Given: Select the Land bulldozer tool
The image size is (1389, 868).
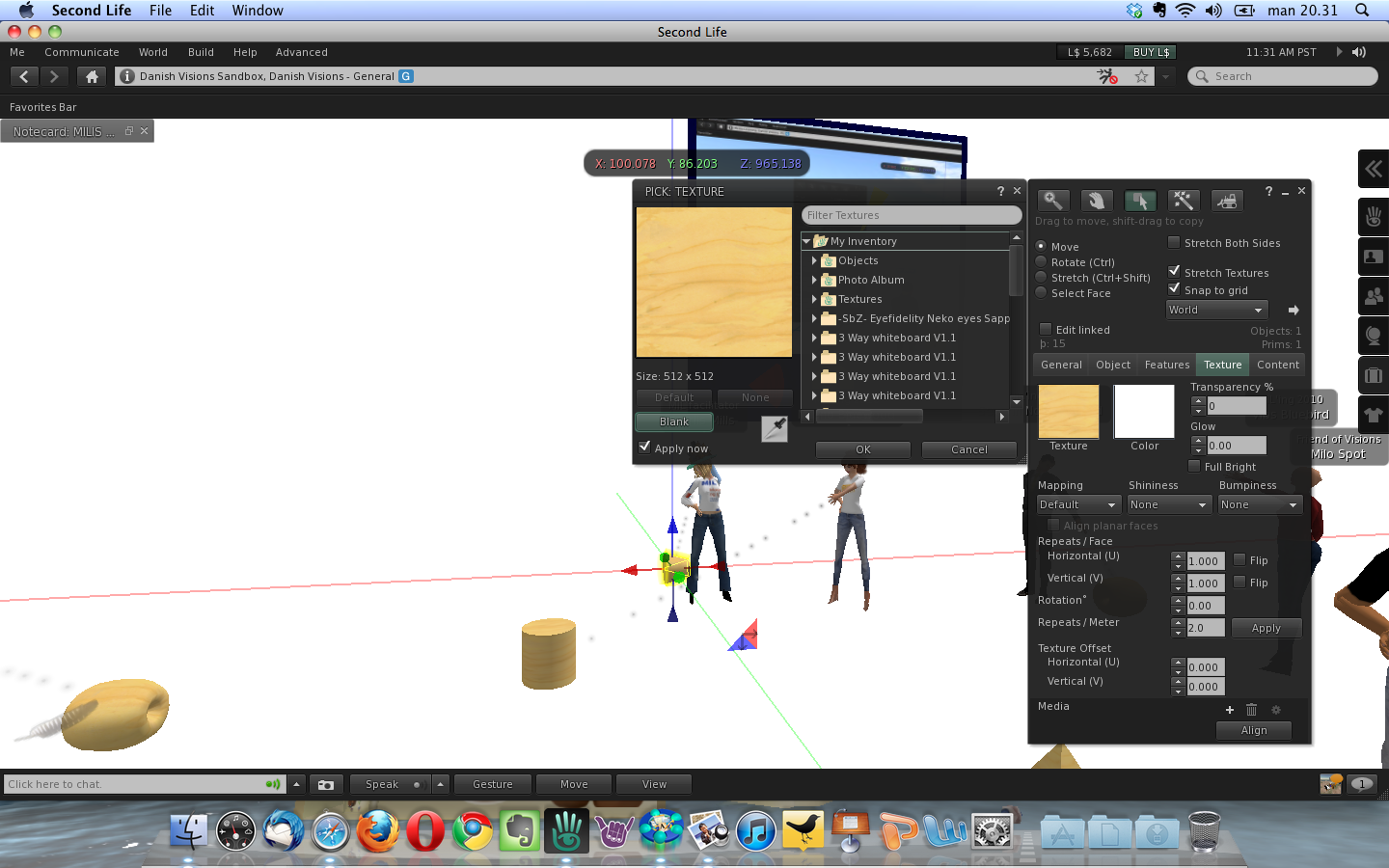Looking at the screenshot, I should pos(1226,201).
